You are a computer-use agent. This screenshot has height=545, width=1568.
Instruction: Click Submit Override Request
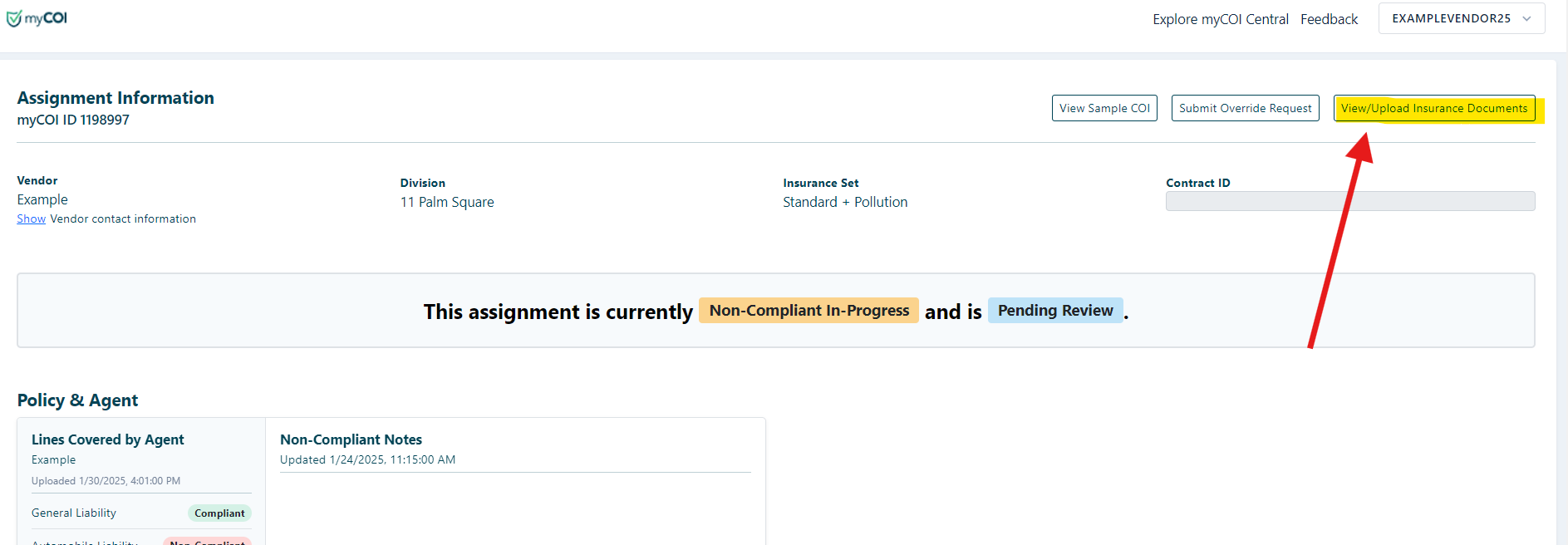click(1244, 107)
